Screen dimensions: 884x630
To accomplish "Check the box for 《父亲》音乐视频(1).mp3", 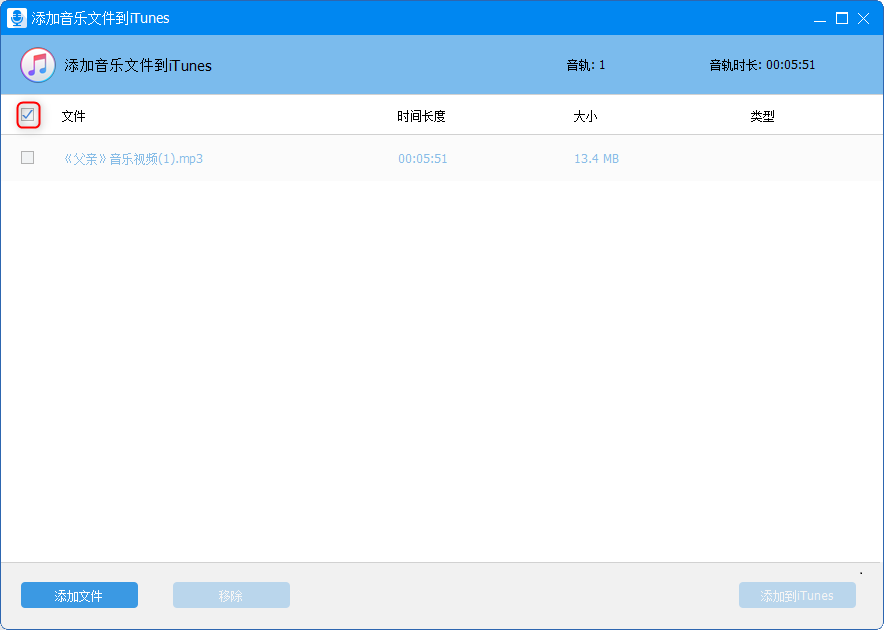I will pyautogui.click(x=28, y=157).
